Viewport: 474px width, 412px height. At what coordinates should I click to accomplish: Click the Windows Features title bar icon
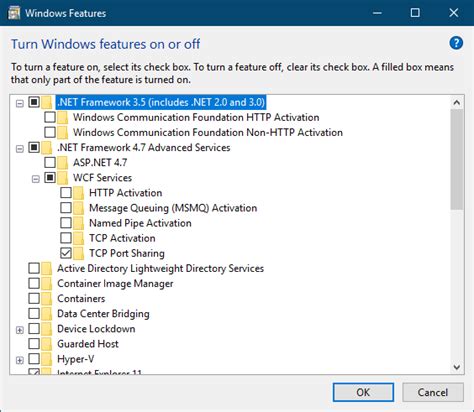tap(14, 13)
